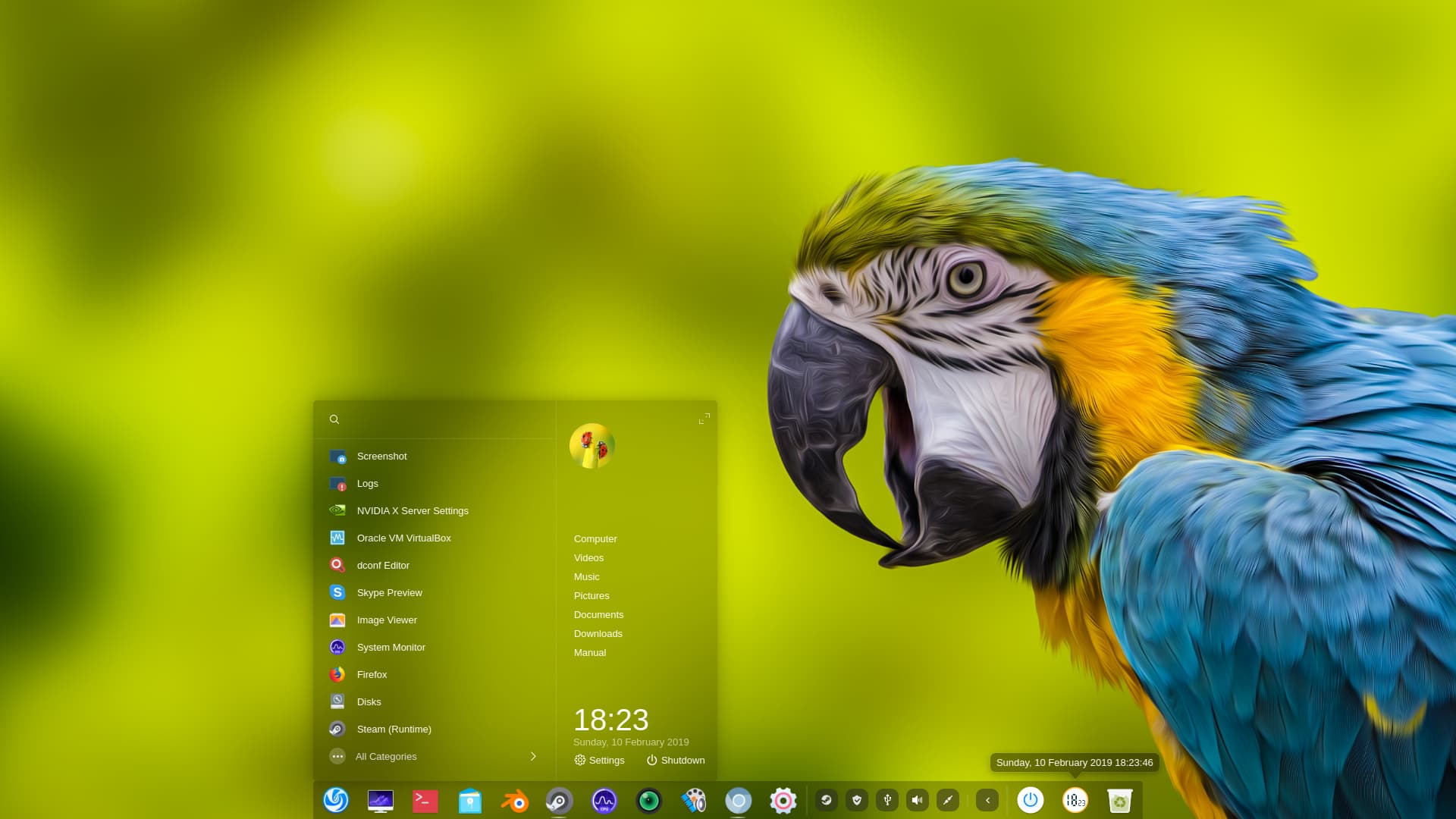Launch System Monitor from the launcher list
Viewport: 1456px width, 819px height.
[435, 647]
